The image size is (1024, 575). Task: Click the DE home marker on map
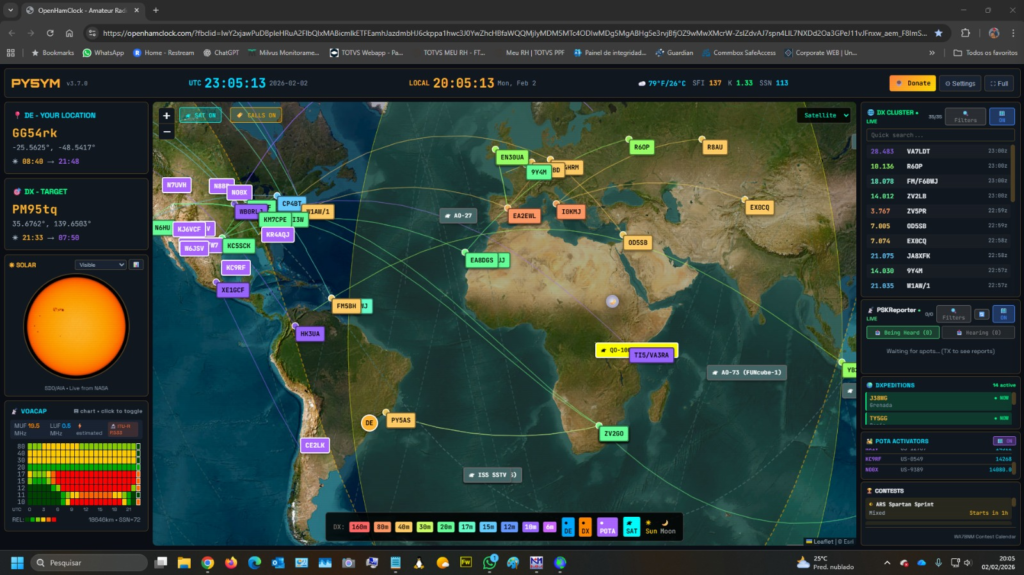tap(368, 423)
